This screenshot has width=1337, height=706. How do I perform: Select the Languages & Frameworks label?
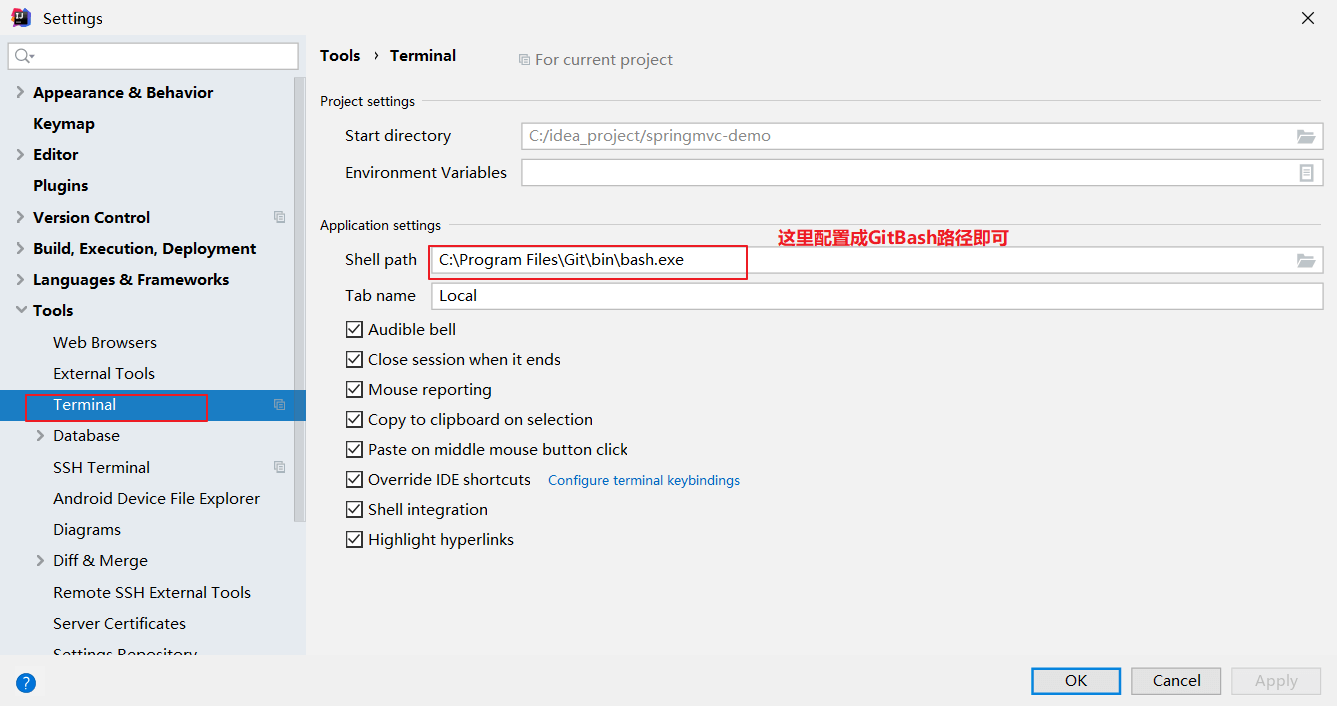coord(131,279)
